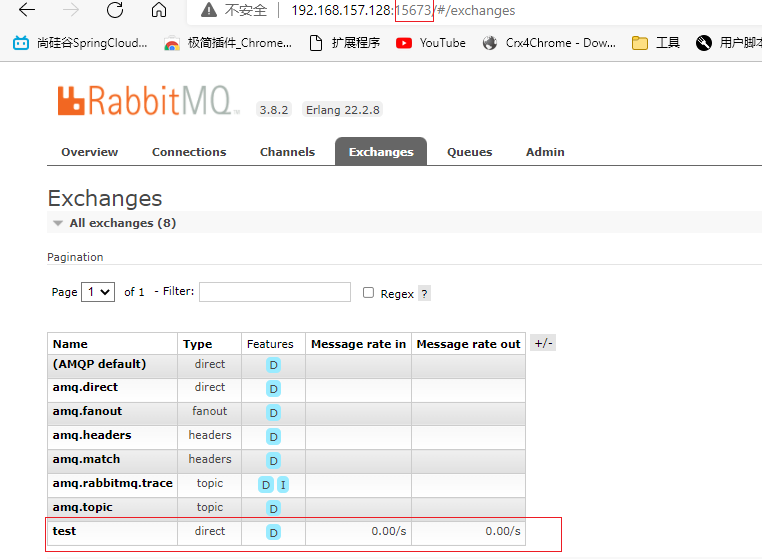Image resolution: width=762 pixels, height=559 pixels.
Task: Sort by Message rate in header
Action: pyautogui.click(x=358, y=344)
